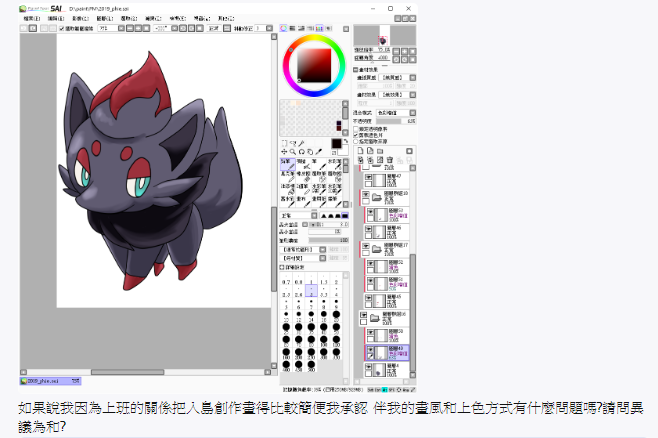Open the paint effect dropdown

point(397,95)
